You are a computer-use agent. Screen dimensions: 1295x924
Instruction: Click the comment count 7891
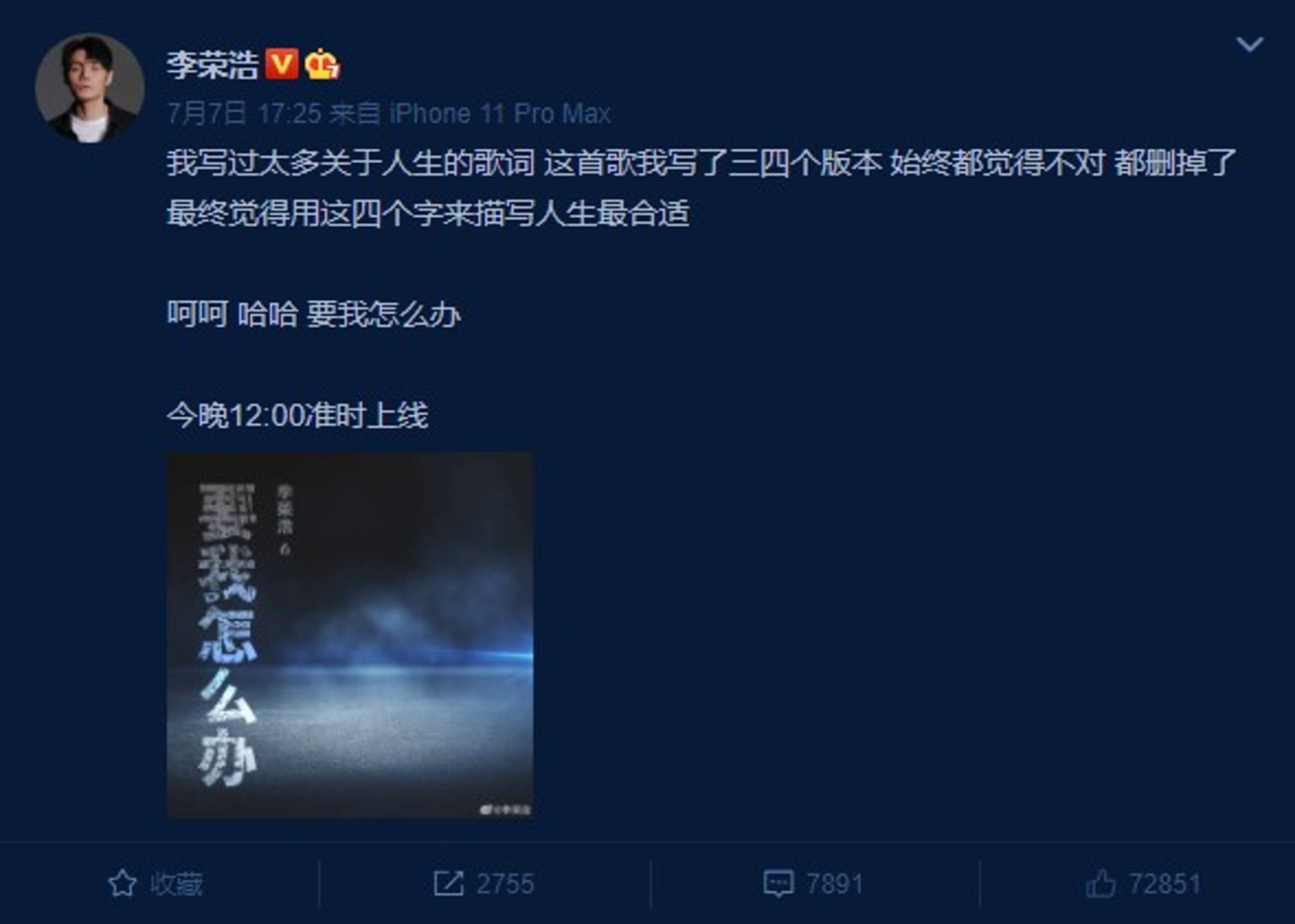click(x=835, y=884)
